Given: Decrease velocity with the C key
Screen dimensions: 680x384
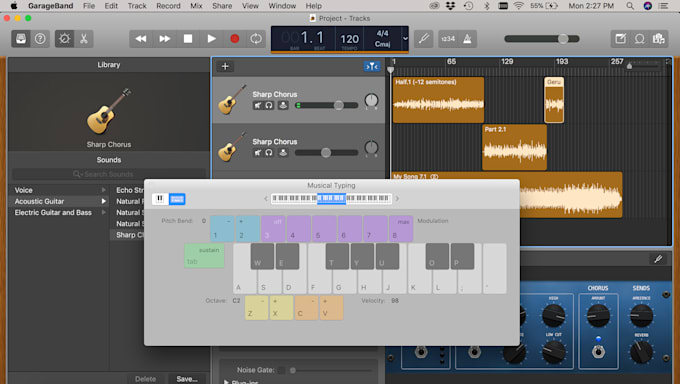Looking at the screenshot, I should 307,308.
